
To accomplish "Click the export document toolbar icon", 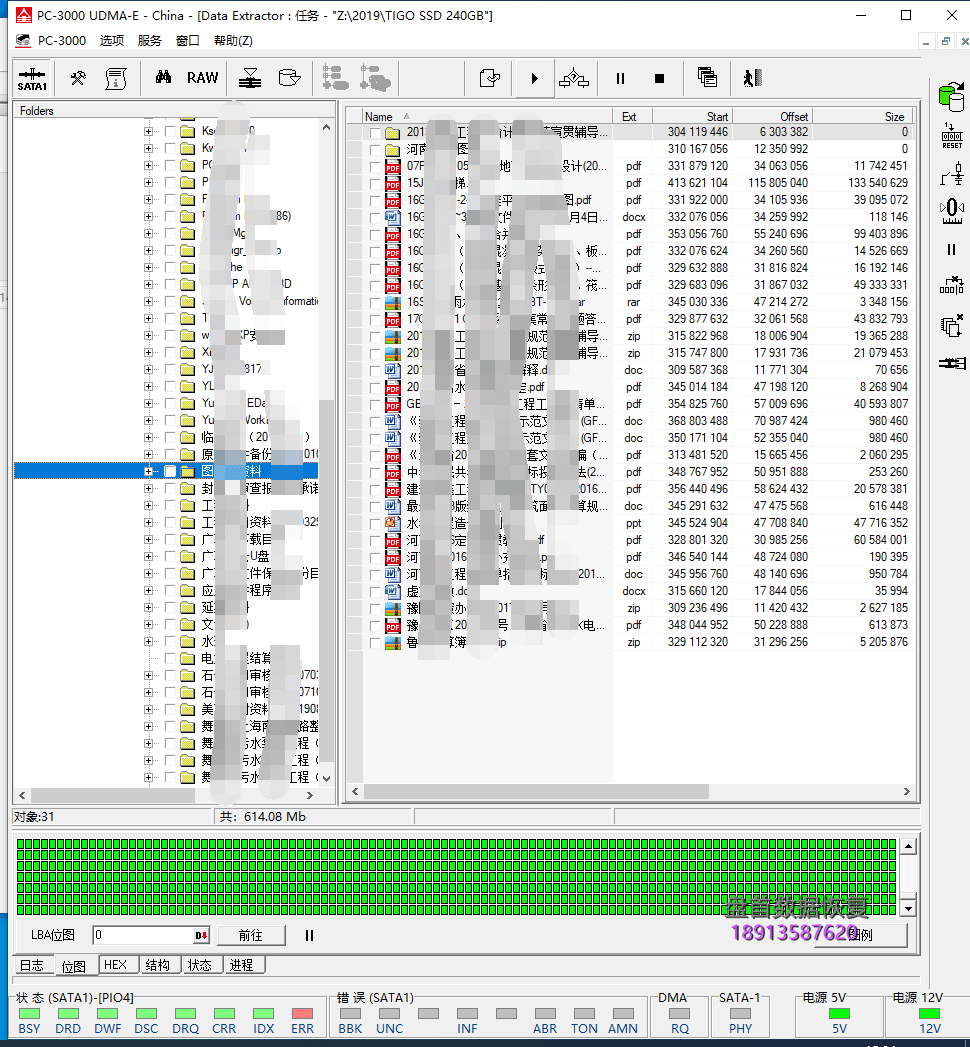I will pos(489,79).
